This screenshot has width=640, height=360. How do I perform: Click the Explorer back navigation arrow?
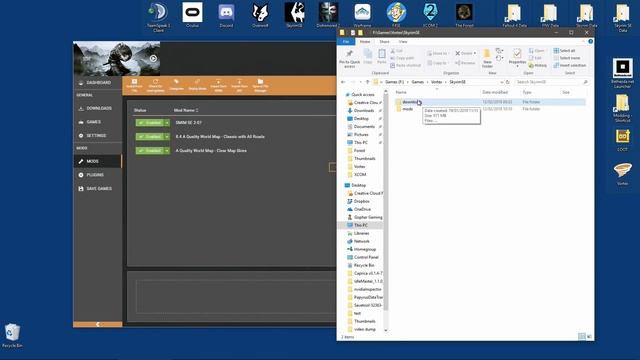pyautogui.click(x=343, y=82)
